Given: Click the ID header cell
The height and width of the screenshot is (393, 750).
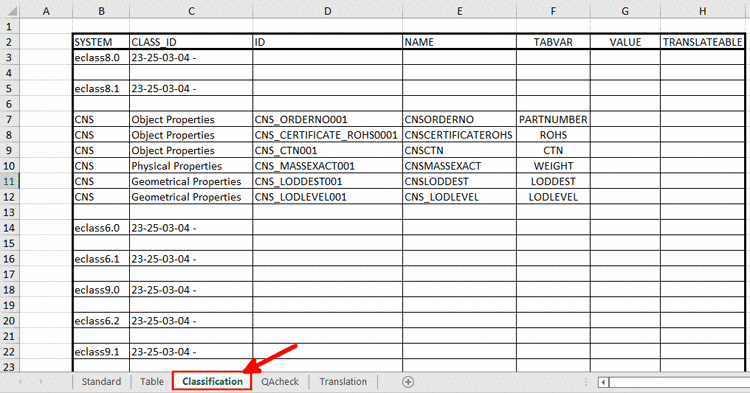Looking at the screenshot, I should 328,42.
